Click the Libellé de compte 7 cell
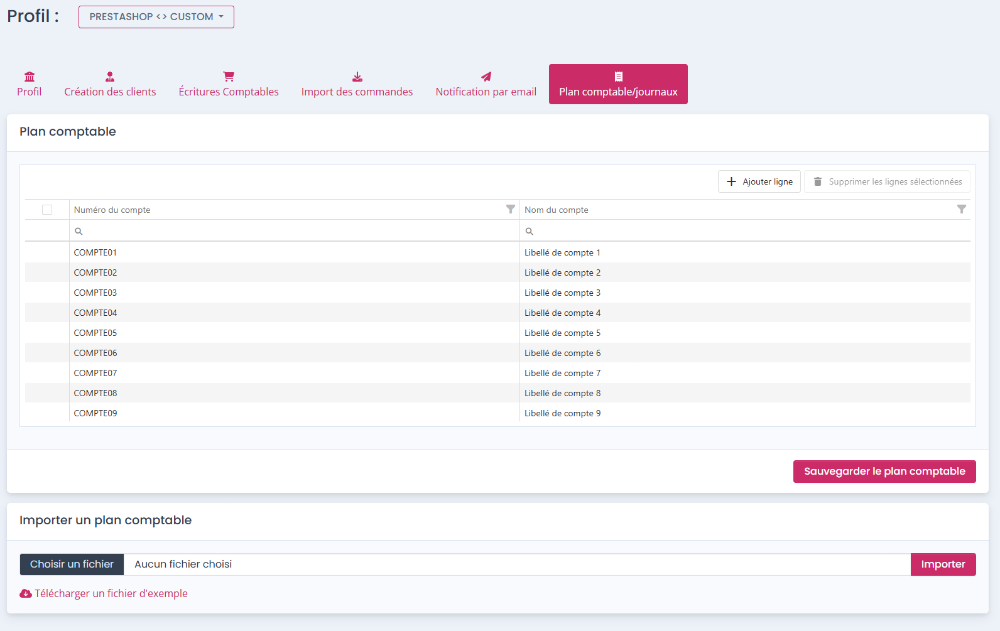This screenshot has height=631, width=1000. pyautogui.click(x=745, y=373)
